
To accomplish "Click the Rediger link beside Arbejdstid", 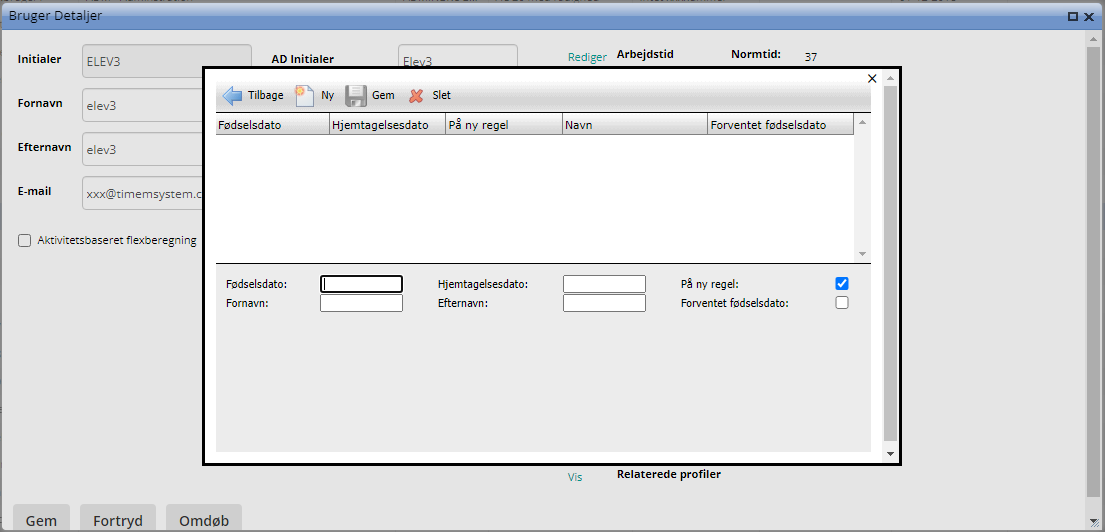I will click(587, 57).
